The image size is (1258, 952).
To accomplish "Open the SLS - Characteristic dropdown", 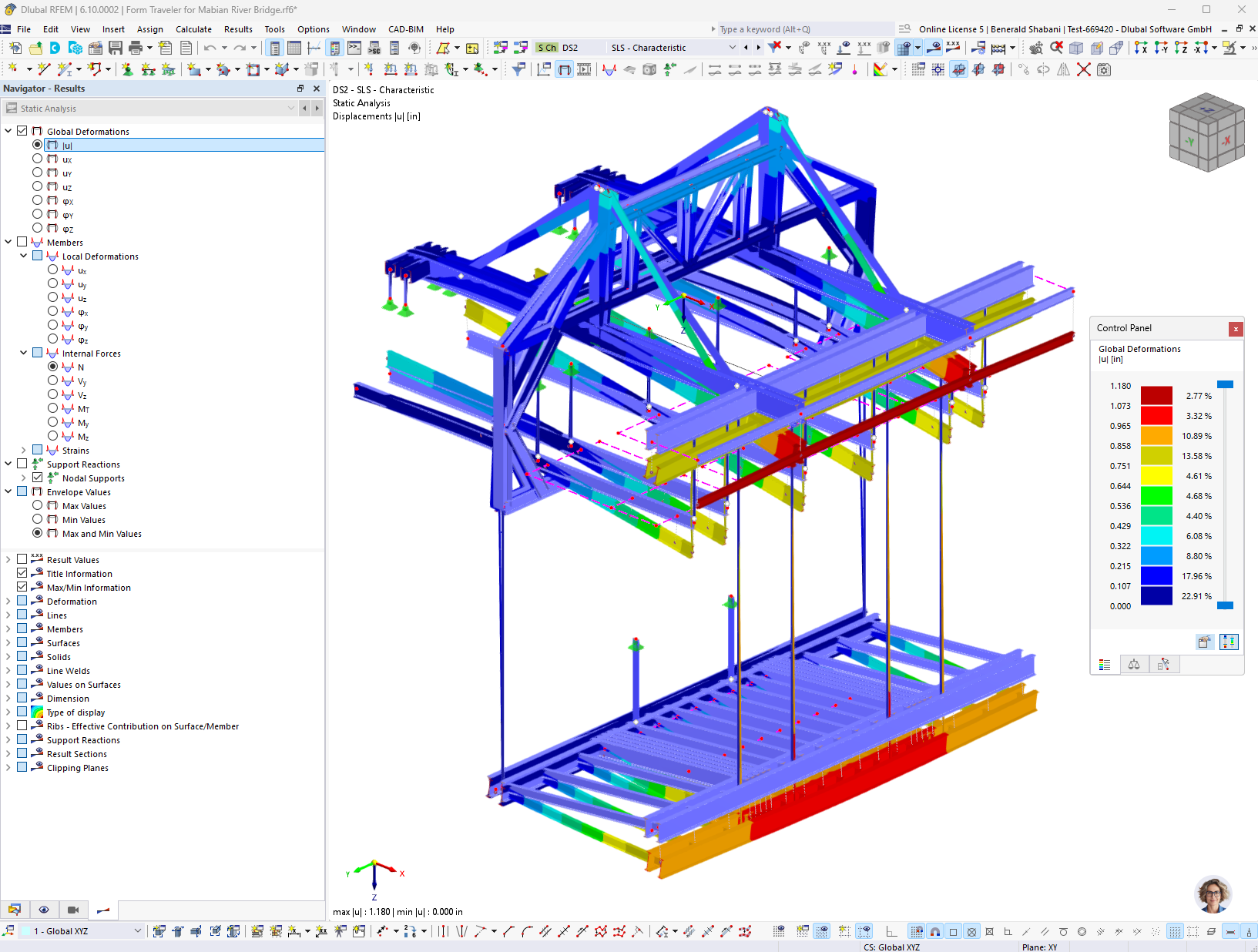I will (x=733, y=47).
